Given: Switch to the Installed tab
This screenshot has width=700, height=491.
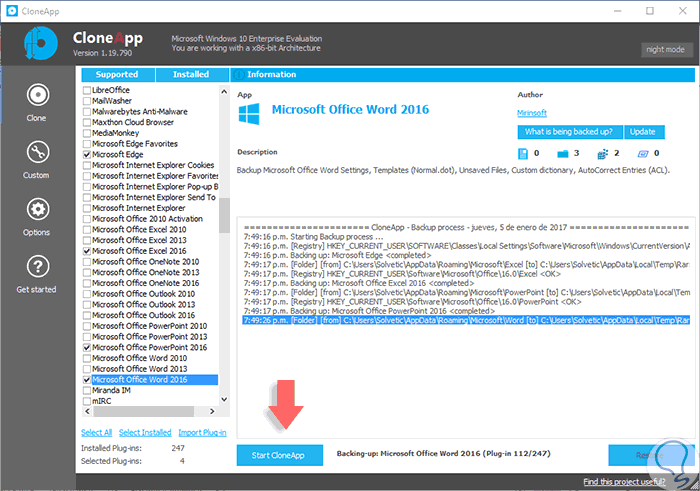Looking at the screenshot, I should [192, 75].
